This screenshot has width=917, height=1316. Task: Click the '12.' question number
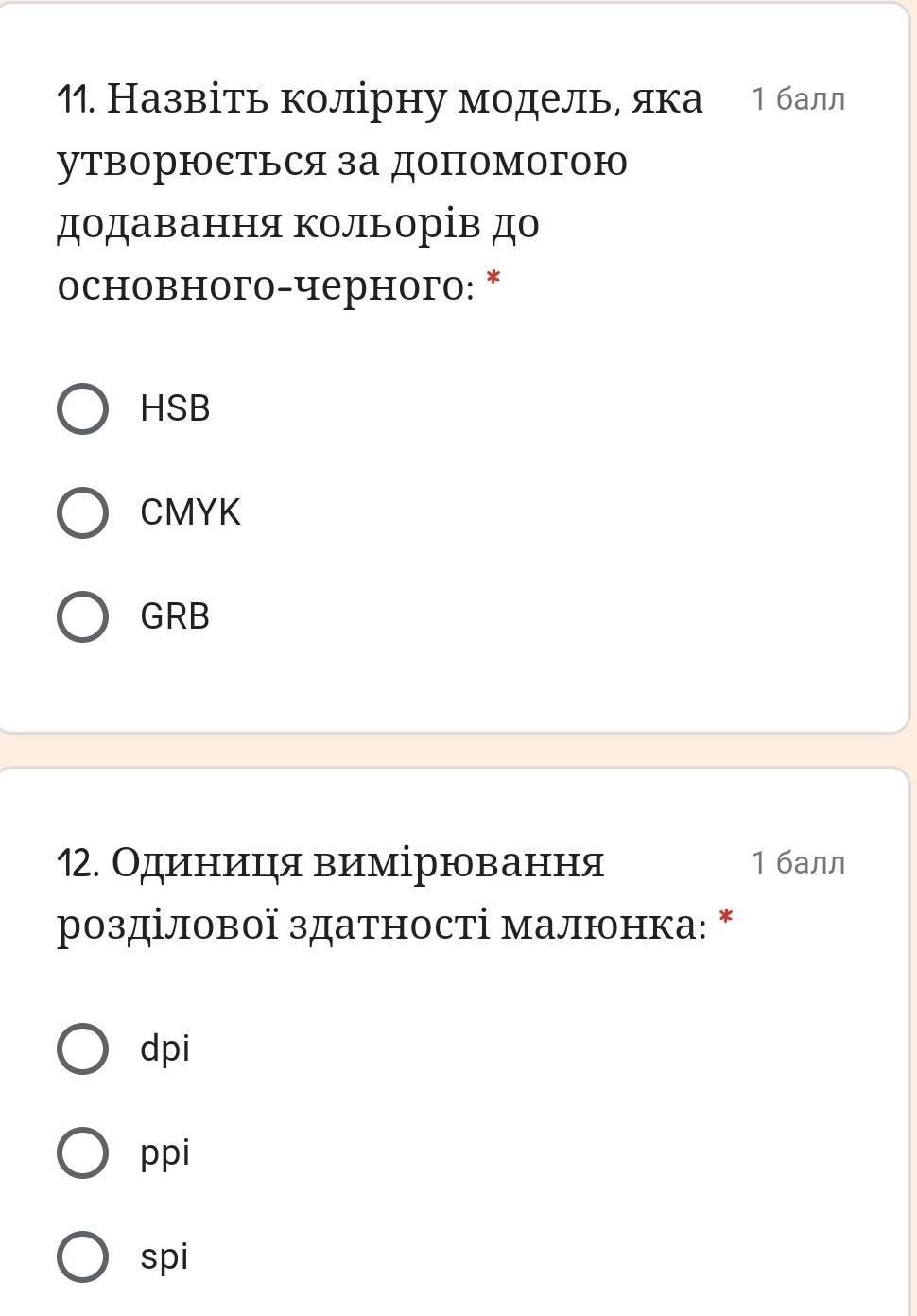pyautogui.click(x=78, y=862)
